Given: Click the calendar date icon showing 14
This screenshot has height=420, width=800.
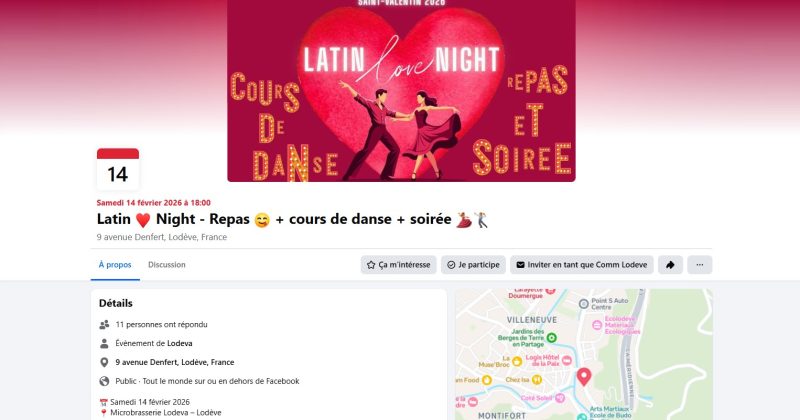Looking at the screenshot, I should point(118,169).
